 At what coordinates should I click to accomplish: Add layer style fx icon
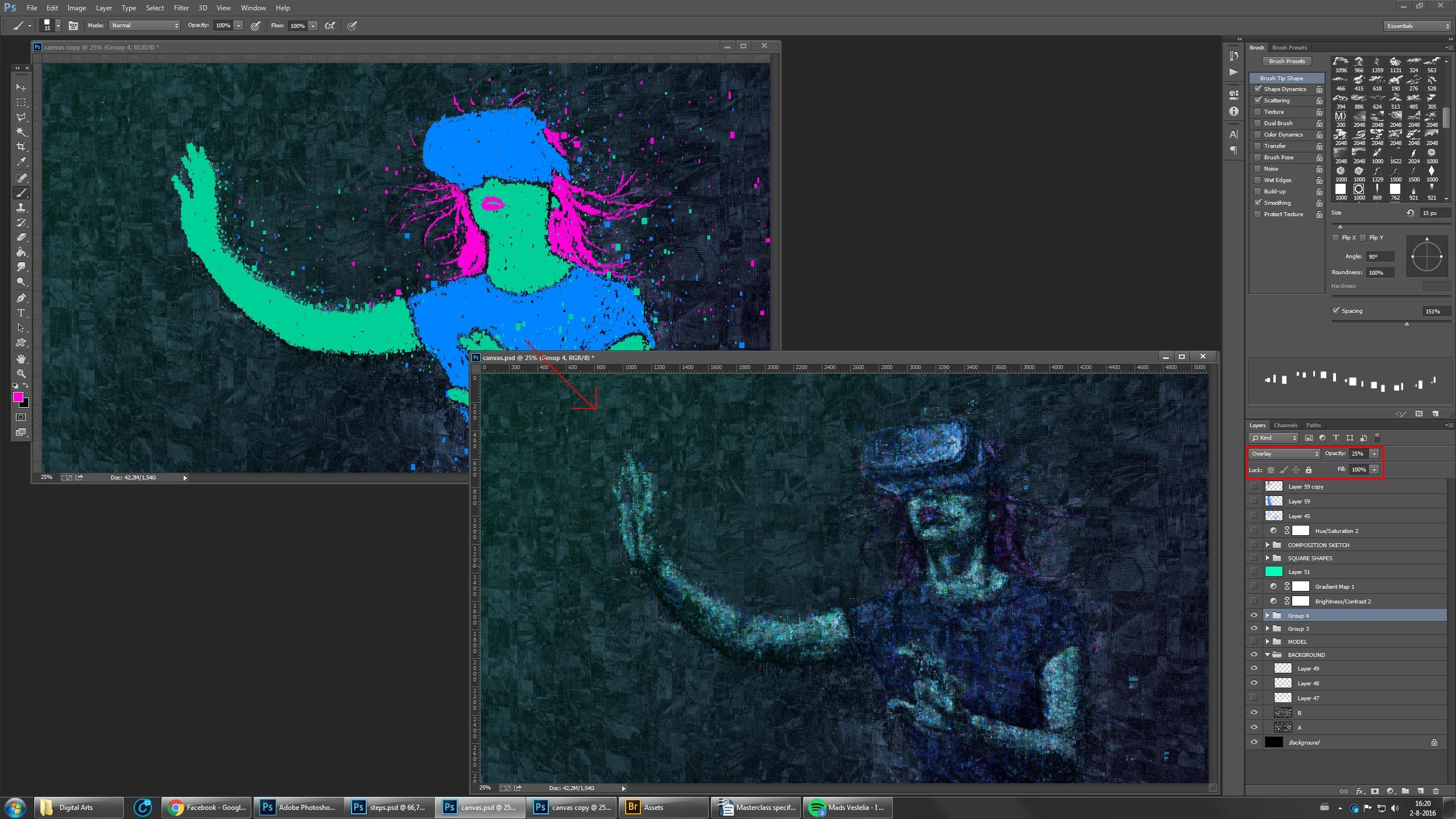tap(1360, 791)
